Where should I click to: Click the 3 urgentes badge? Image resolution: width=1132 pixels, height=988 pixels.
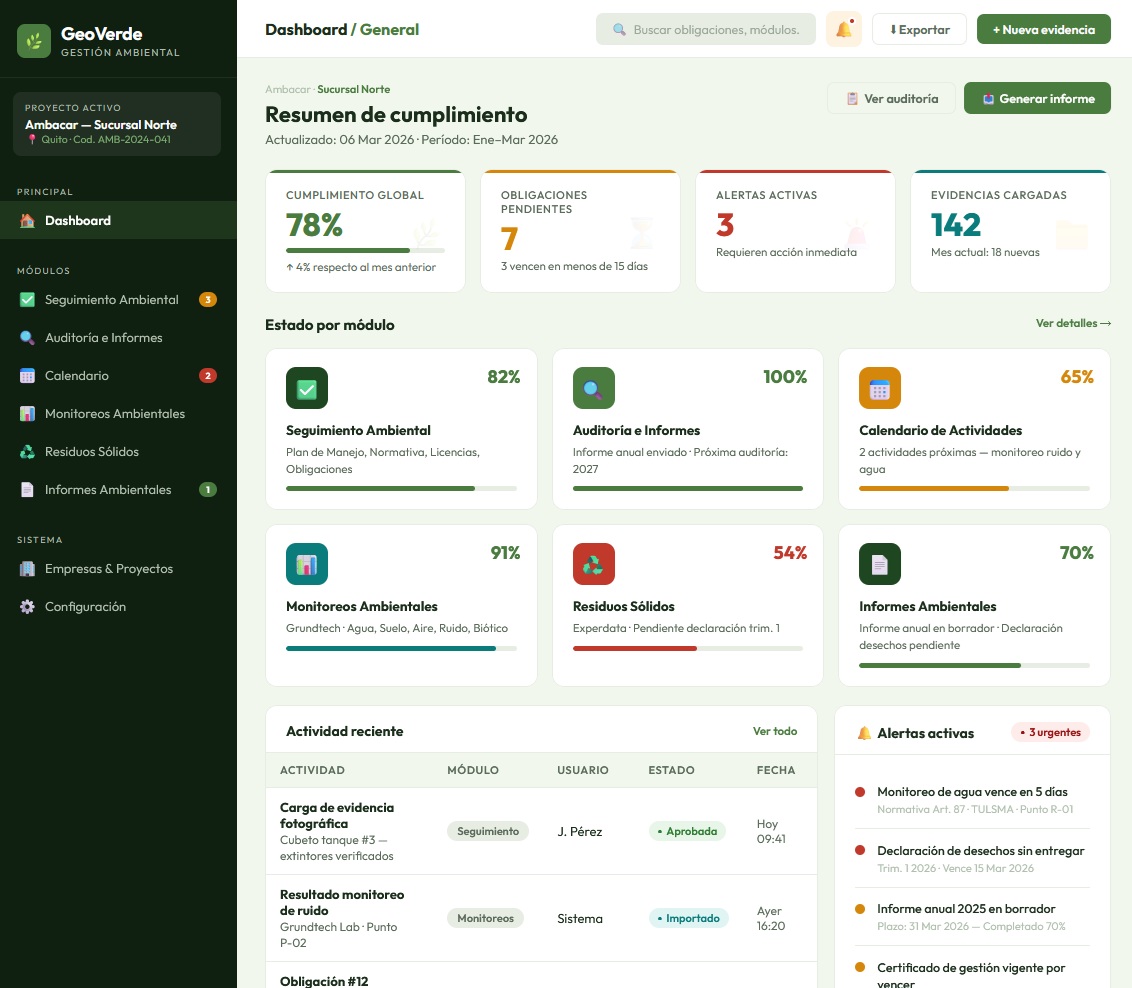click(1050, 733)
